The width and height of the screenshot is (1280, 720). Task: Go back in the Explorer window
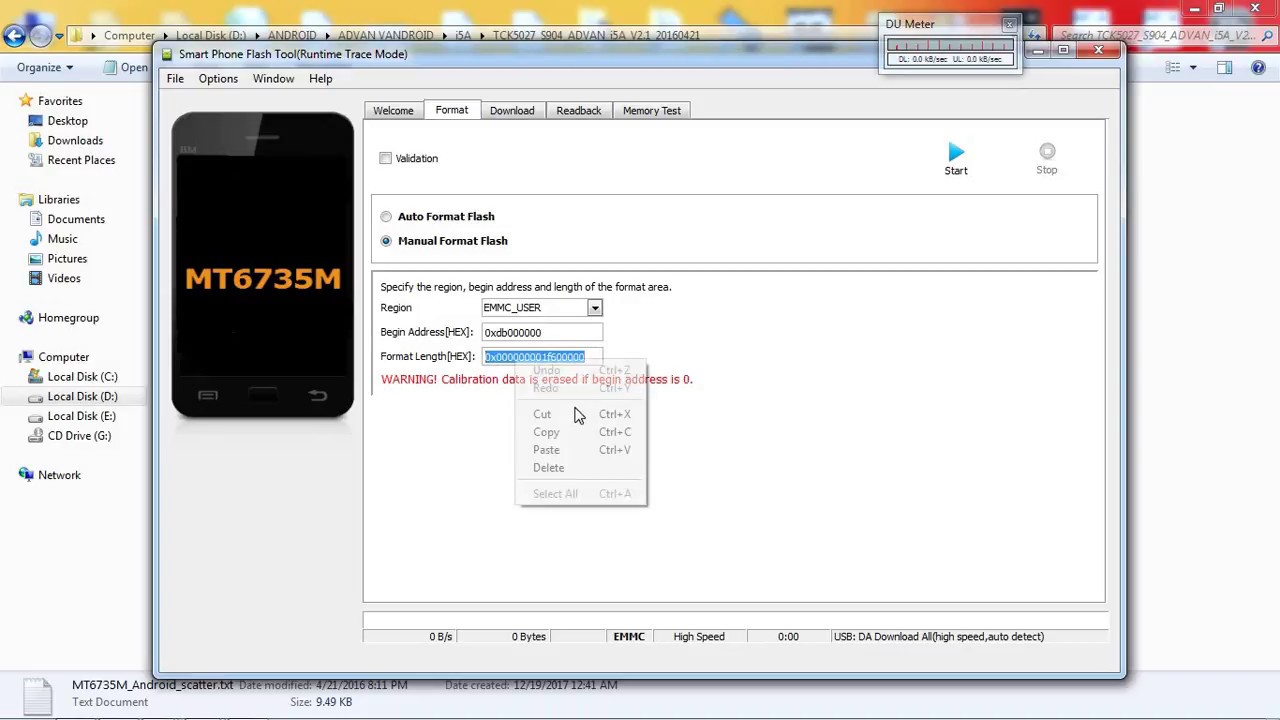point(14,36)
